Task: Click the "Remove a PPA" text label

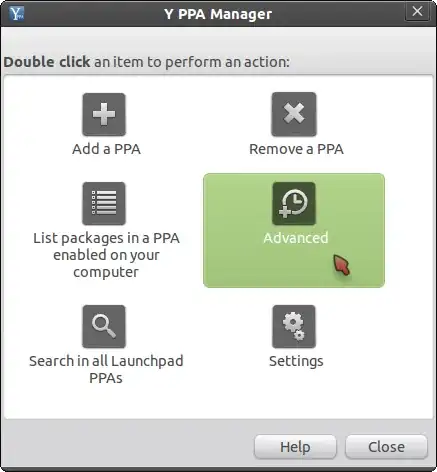Action: pos(296,149)
